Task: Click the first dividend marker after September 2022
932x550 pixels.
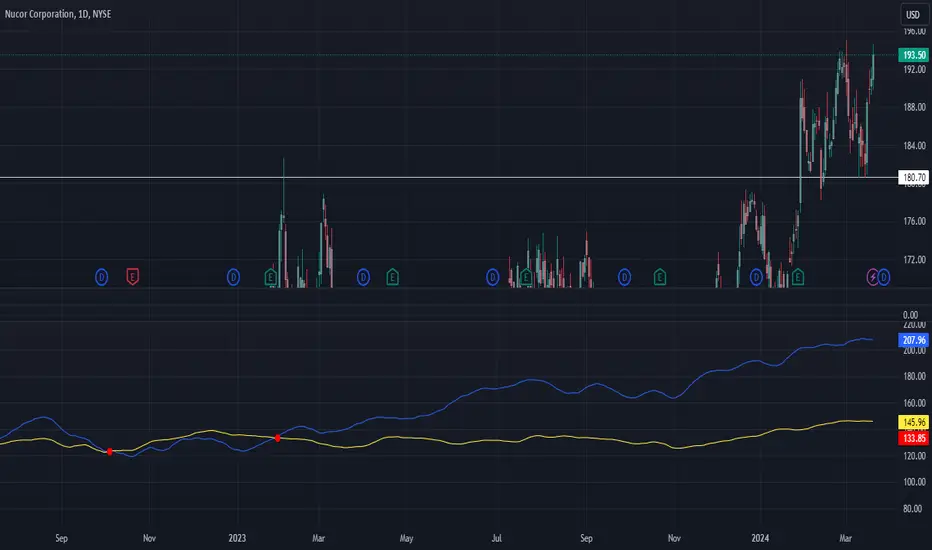Action: 102,277
